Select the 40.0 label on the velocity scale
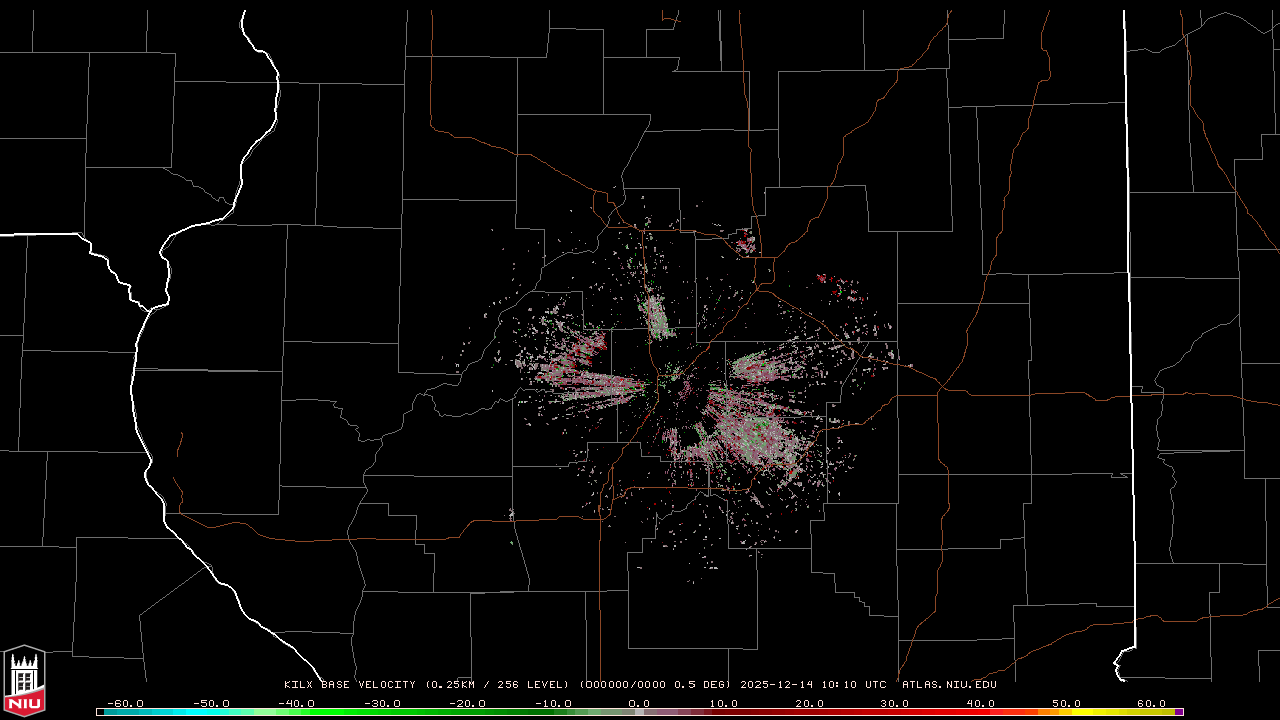Screen dimensions: 1280x720 pos(980,703)
